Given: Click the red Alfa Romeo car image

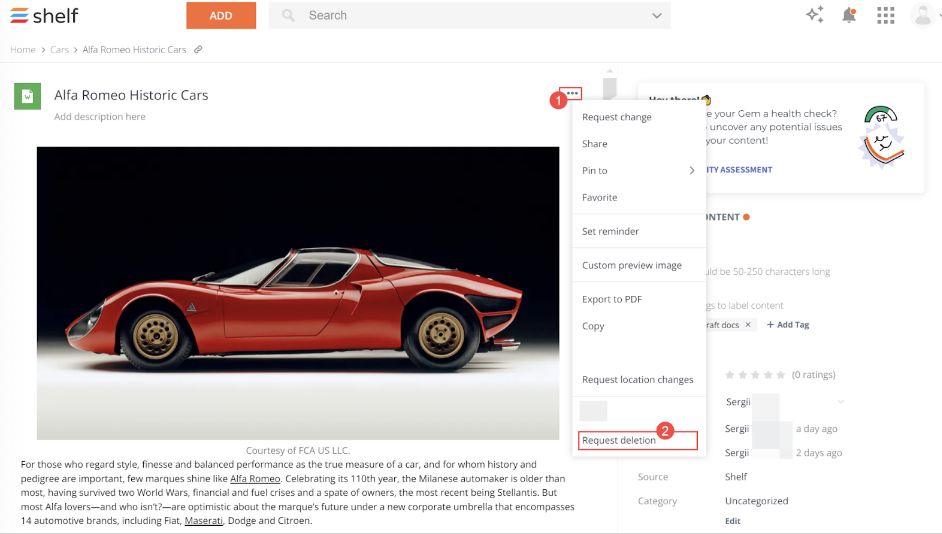Looking at the screenshot, I should [x=298, y=293].
